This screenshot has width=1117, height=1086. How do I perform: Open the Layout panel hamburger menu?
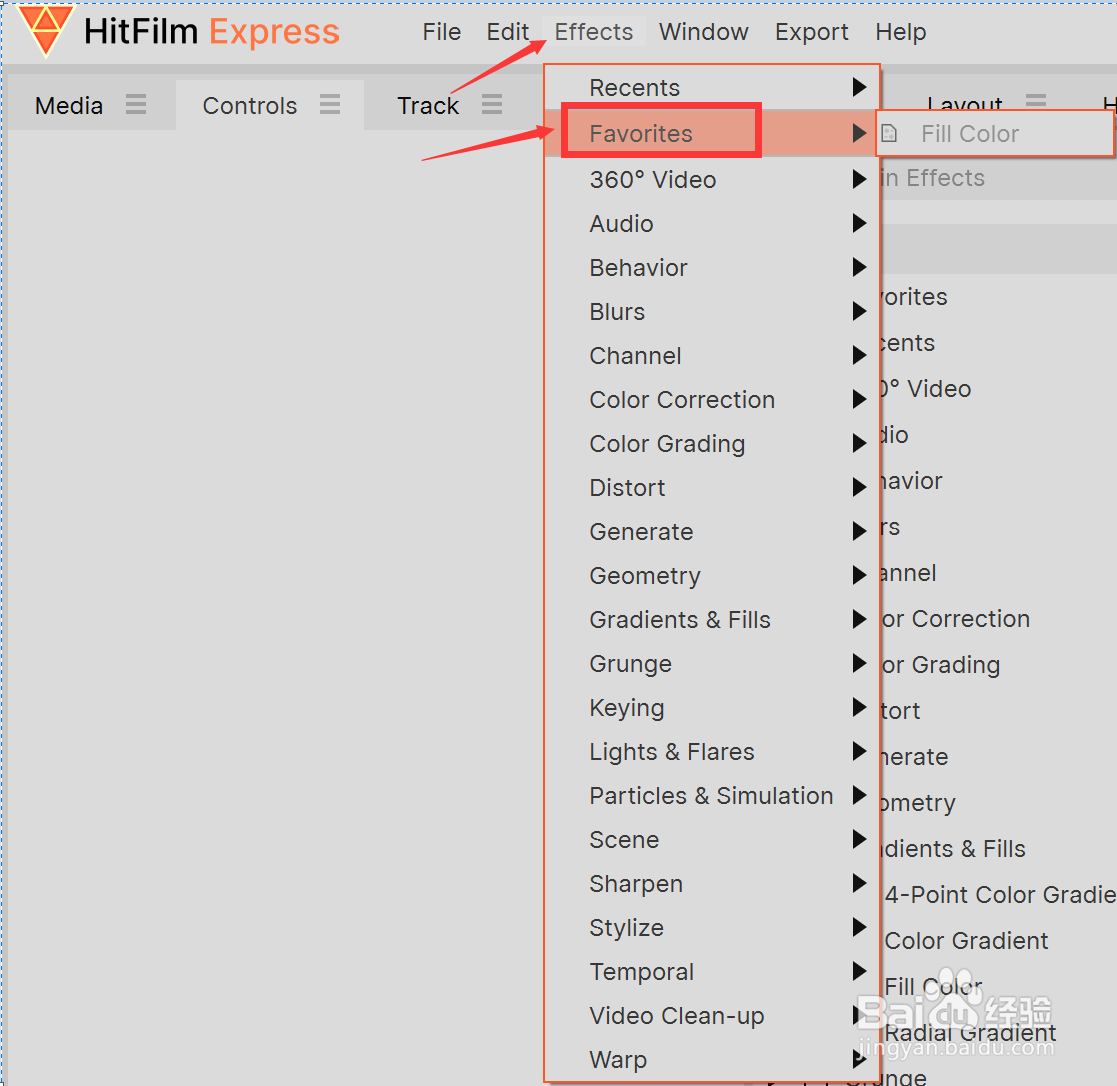tap(1036, 102)
